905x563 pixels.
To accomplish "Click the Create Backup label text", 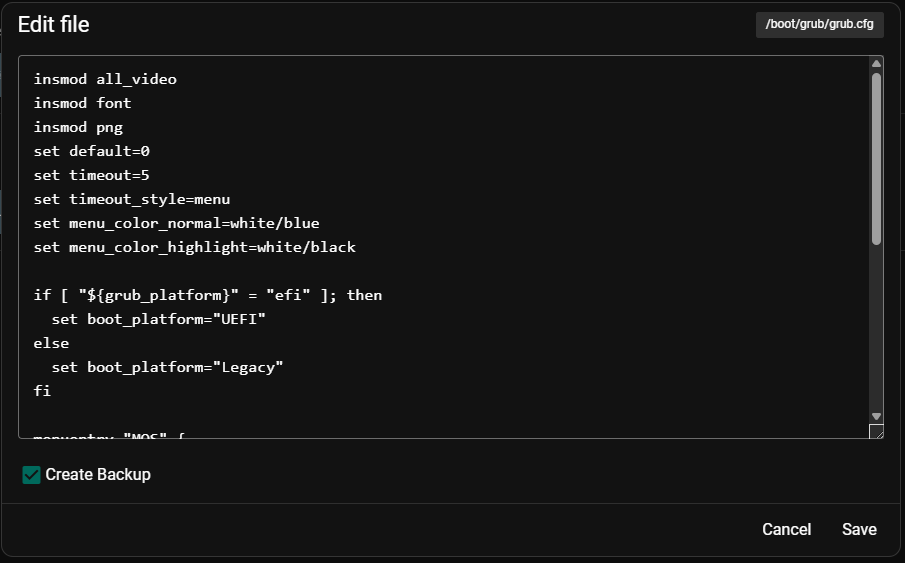I will tap(98, 475).
